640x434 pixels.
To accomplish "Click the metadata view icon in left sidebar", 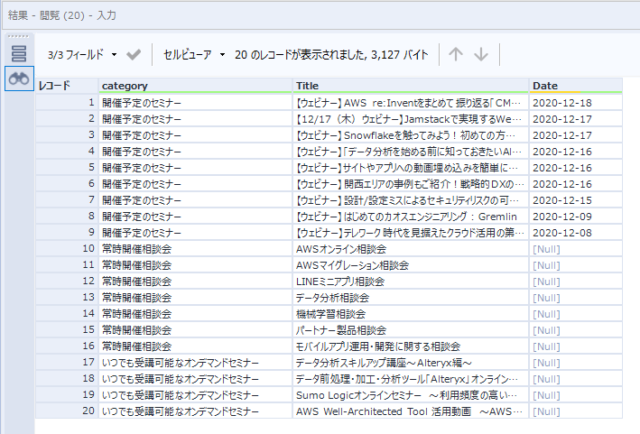I will tap(18, 53).
